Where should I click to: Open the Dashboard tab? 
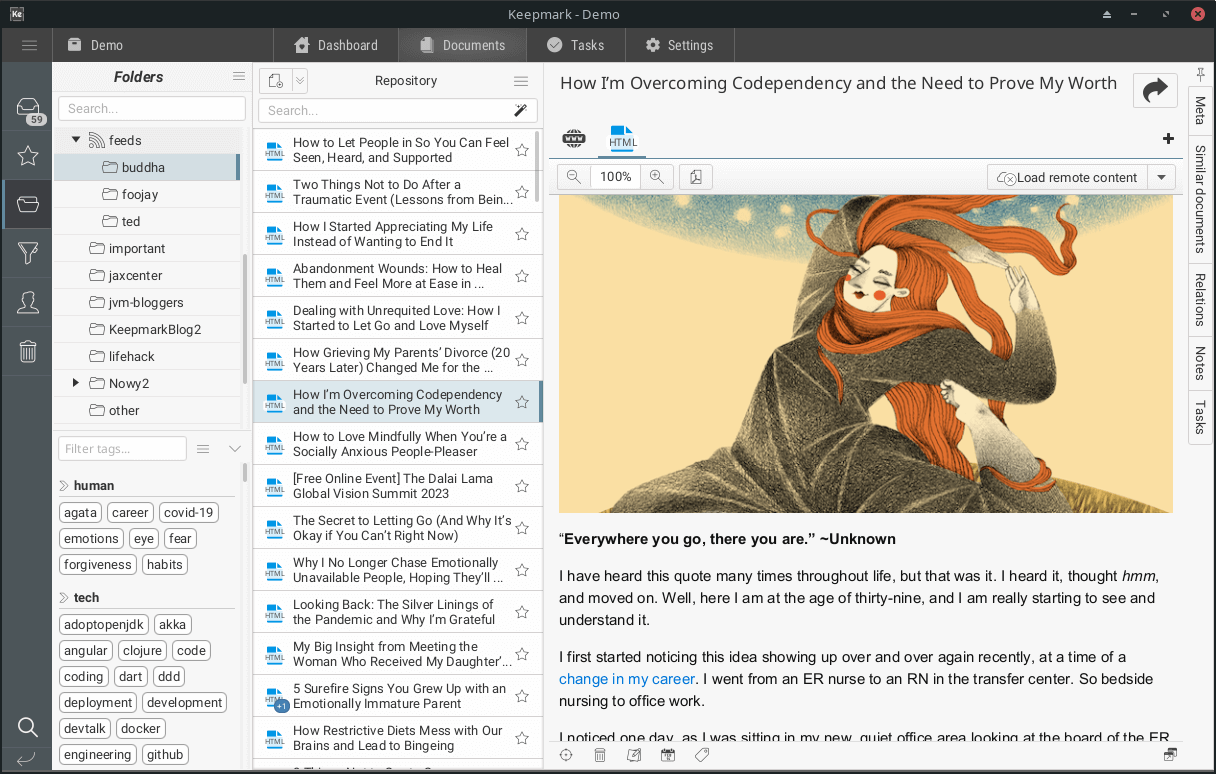tap(336, 45)
